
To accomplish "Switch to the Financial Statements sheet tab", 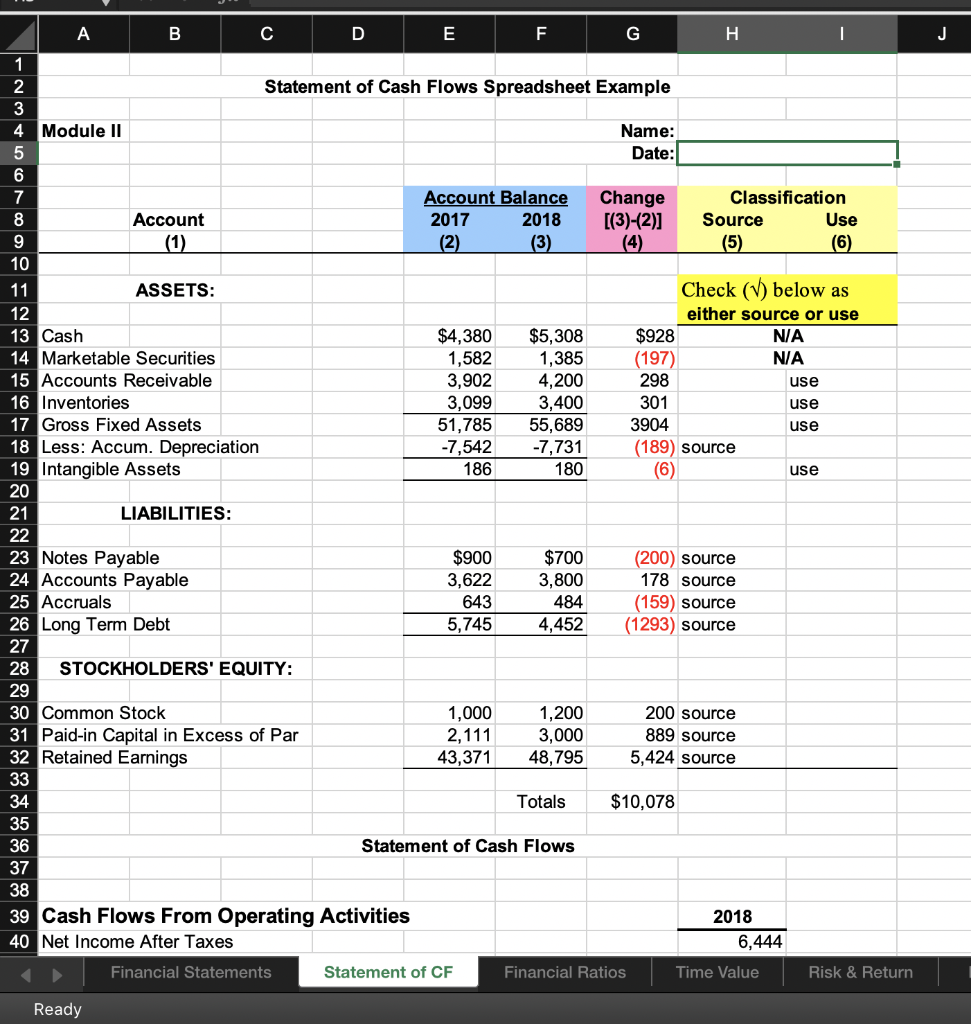I will 191,972.
